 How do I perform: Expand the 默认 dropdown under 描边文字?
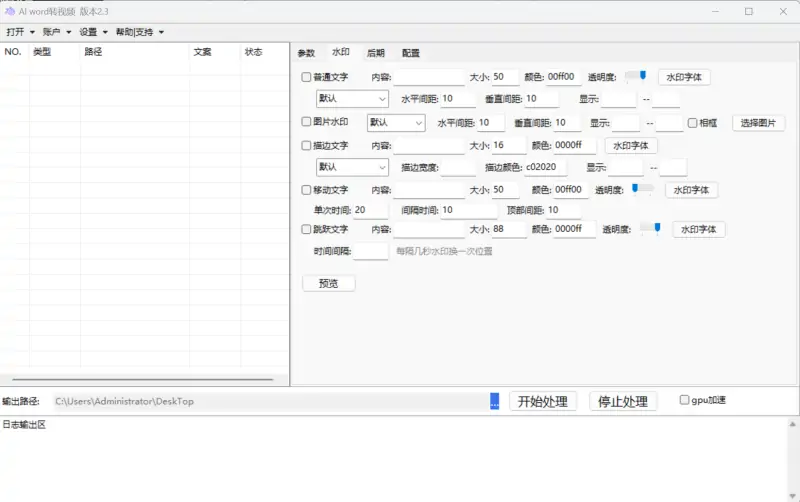[x=352, y=167]
